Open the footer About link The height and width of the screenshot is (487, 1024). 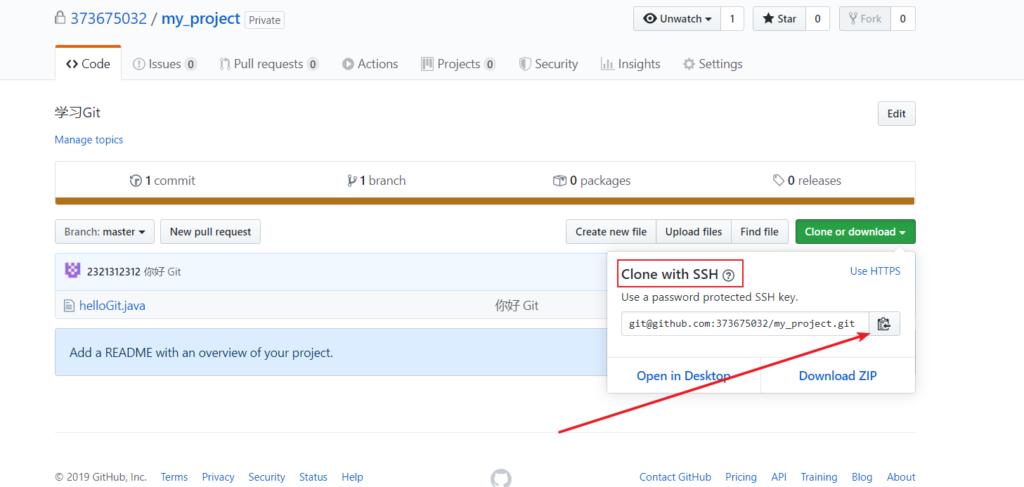tap(901, 477)
